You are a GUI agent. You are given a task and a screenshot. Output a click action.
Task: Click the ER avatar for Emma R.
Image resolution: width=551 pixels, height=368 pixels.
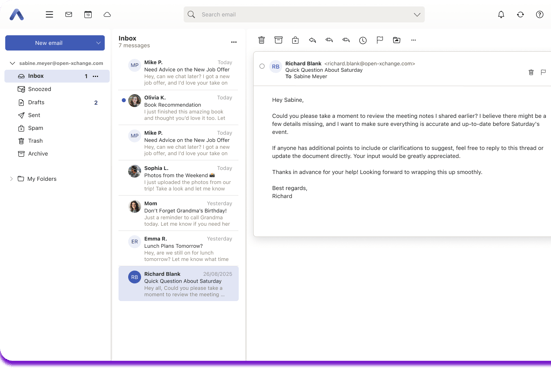point(135,241)
